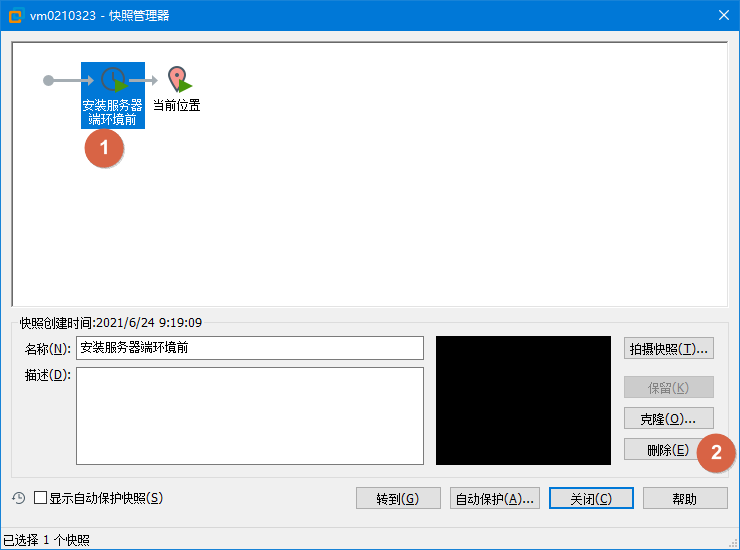
Task: Click the VMware icon in the title bar
Action: point(15,16)
